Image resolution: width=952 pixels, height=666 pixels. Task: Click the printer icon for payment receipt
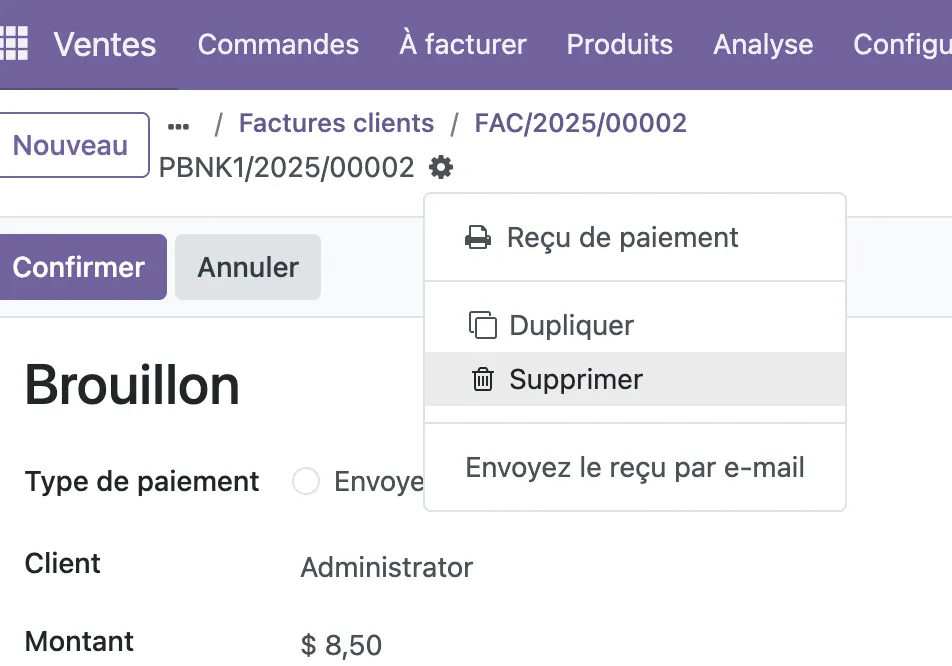[x=478, y=237]
